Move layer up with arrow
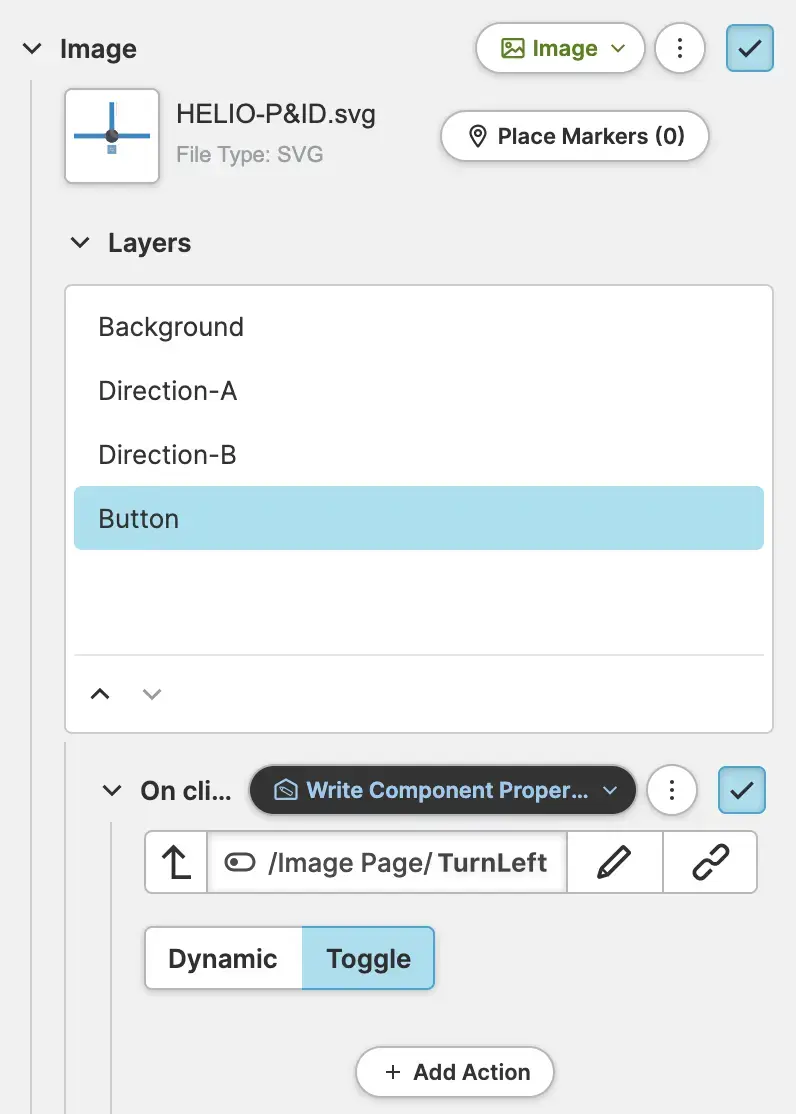796x1114 pixels. coord(100,693)
